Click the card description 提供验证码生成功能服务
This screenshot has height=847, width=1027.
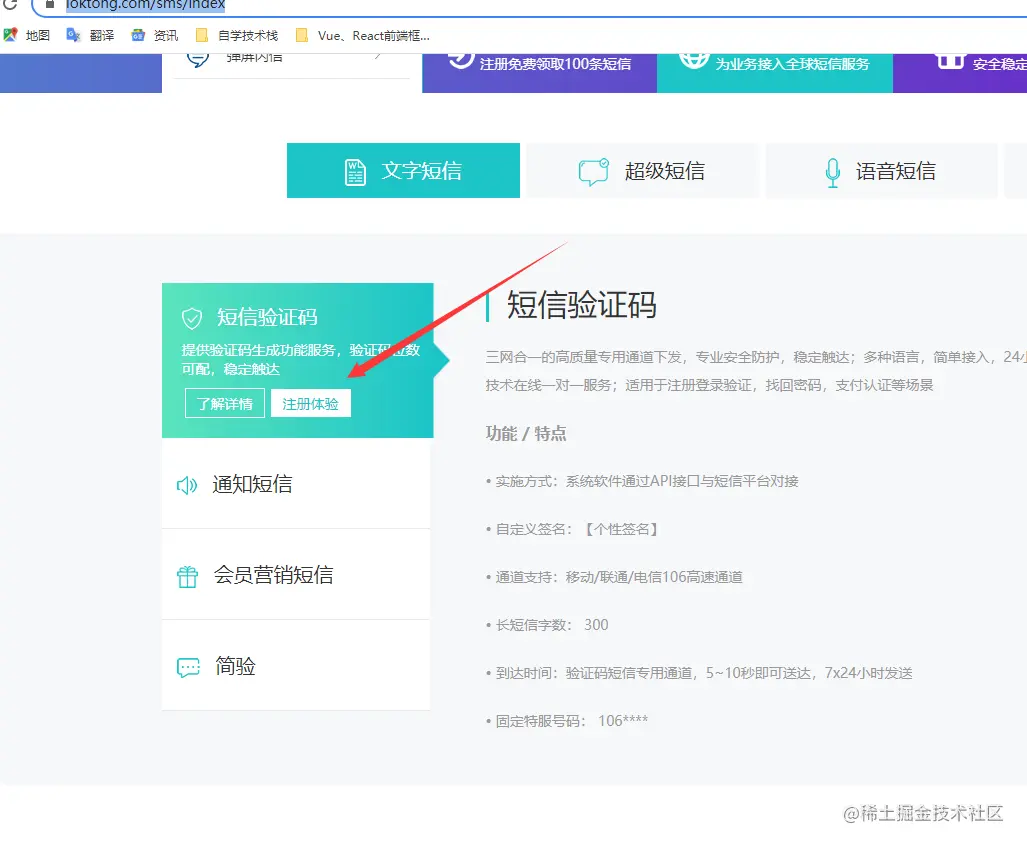pyautogui.click(x=301, y=359)
